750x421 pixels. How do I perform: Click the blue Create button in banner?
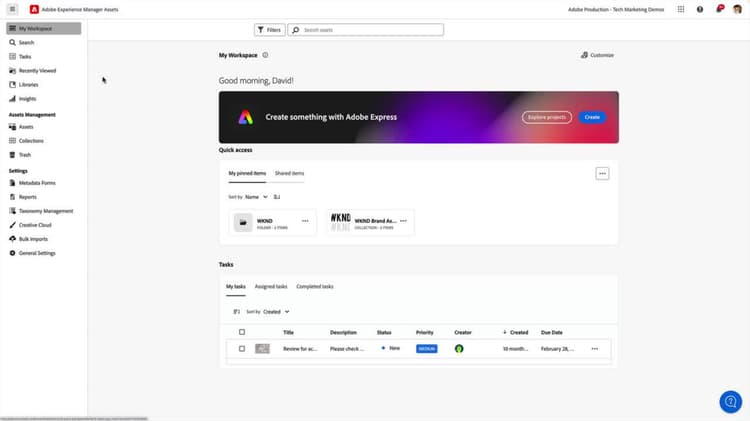[x=592, y=117]
